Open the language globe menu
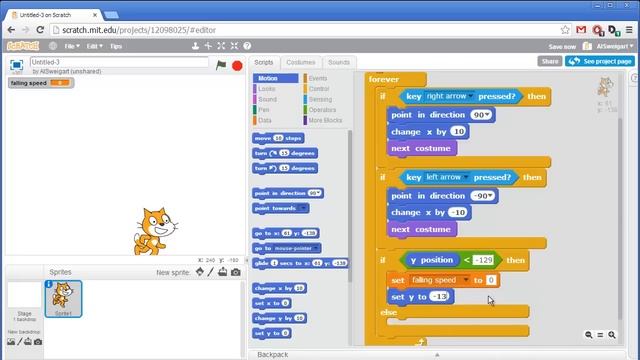 click(53, 46)
